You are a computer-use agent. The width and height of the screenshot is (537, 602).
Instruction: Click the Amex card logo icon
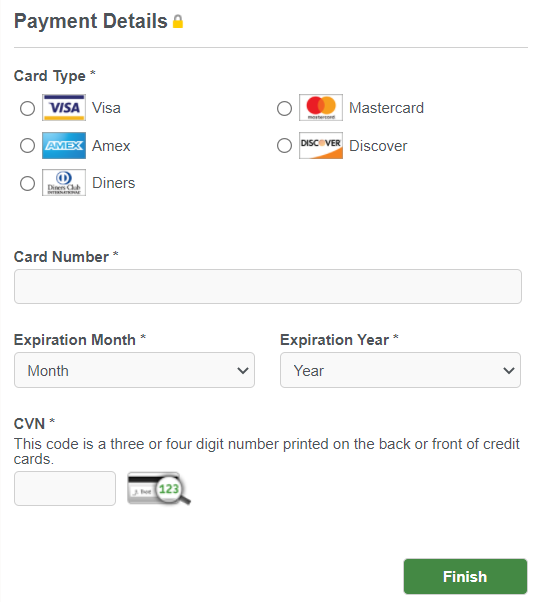pyautogui.click(x=64, y=146)
